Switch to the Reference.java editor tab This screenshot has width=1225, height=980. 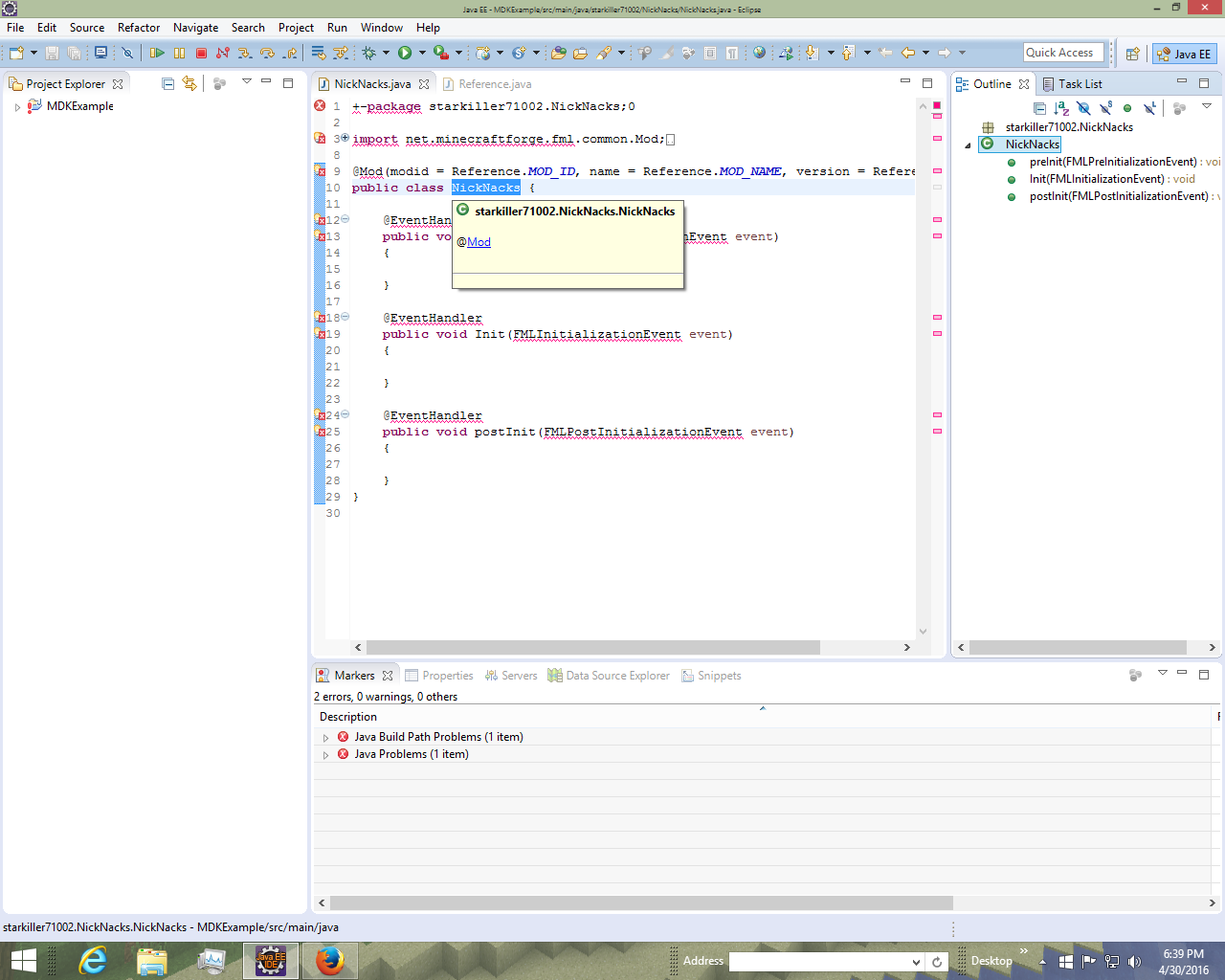coord(494,84)
